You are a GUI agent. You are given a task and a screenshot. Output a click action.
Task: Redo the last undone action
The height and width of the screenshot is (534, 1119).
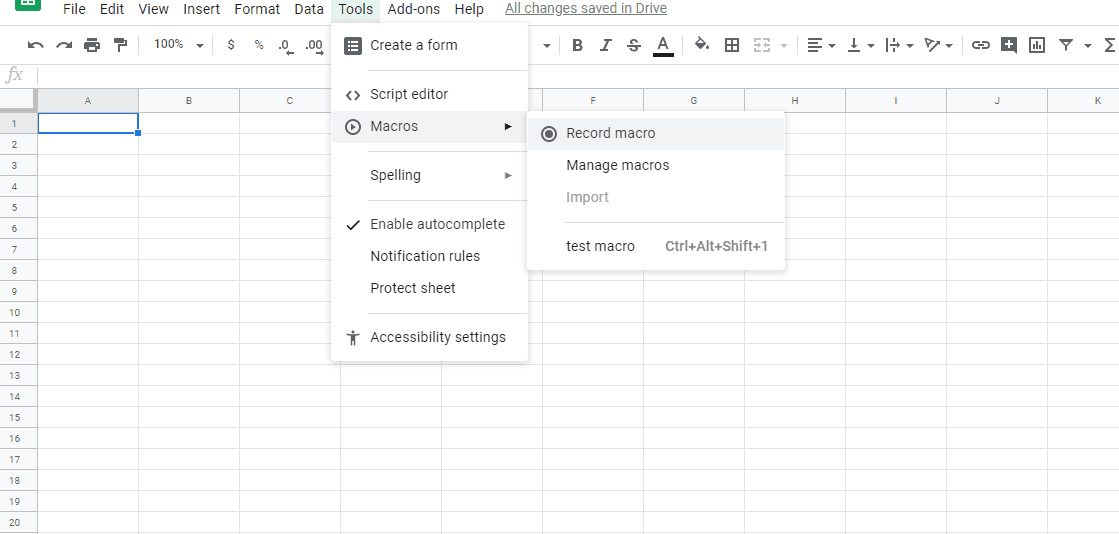[x=64, y=45]
